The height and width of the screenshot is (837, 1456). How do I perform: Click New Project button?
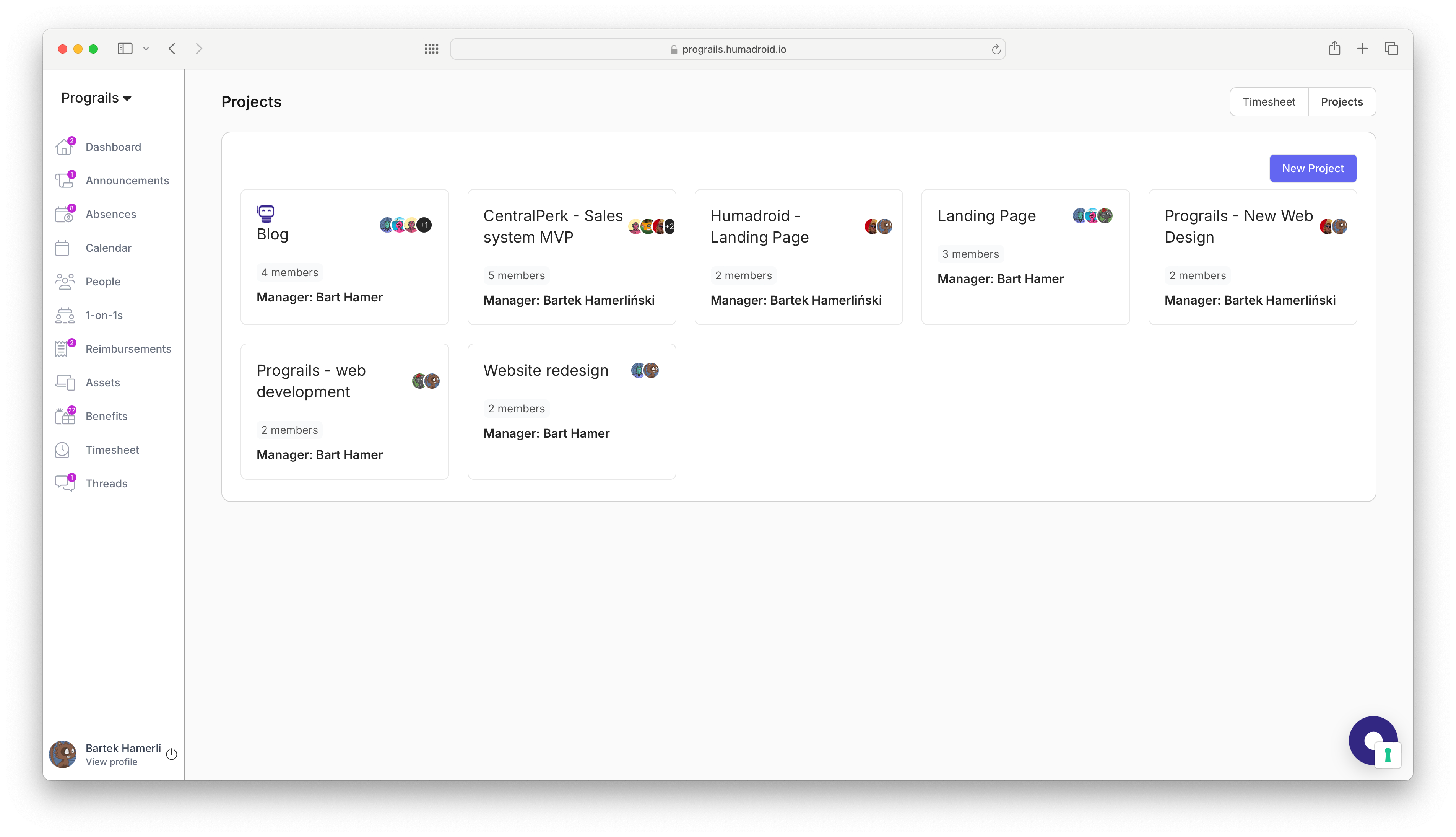tap(1313, 168)
